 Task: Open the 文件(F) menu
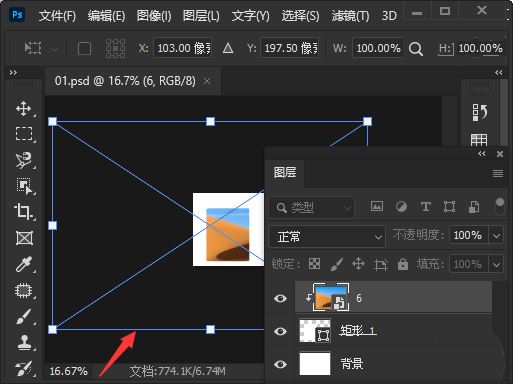[x=57, y=16]
